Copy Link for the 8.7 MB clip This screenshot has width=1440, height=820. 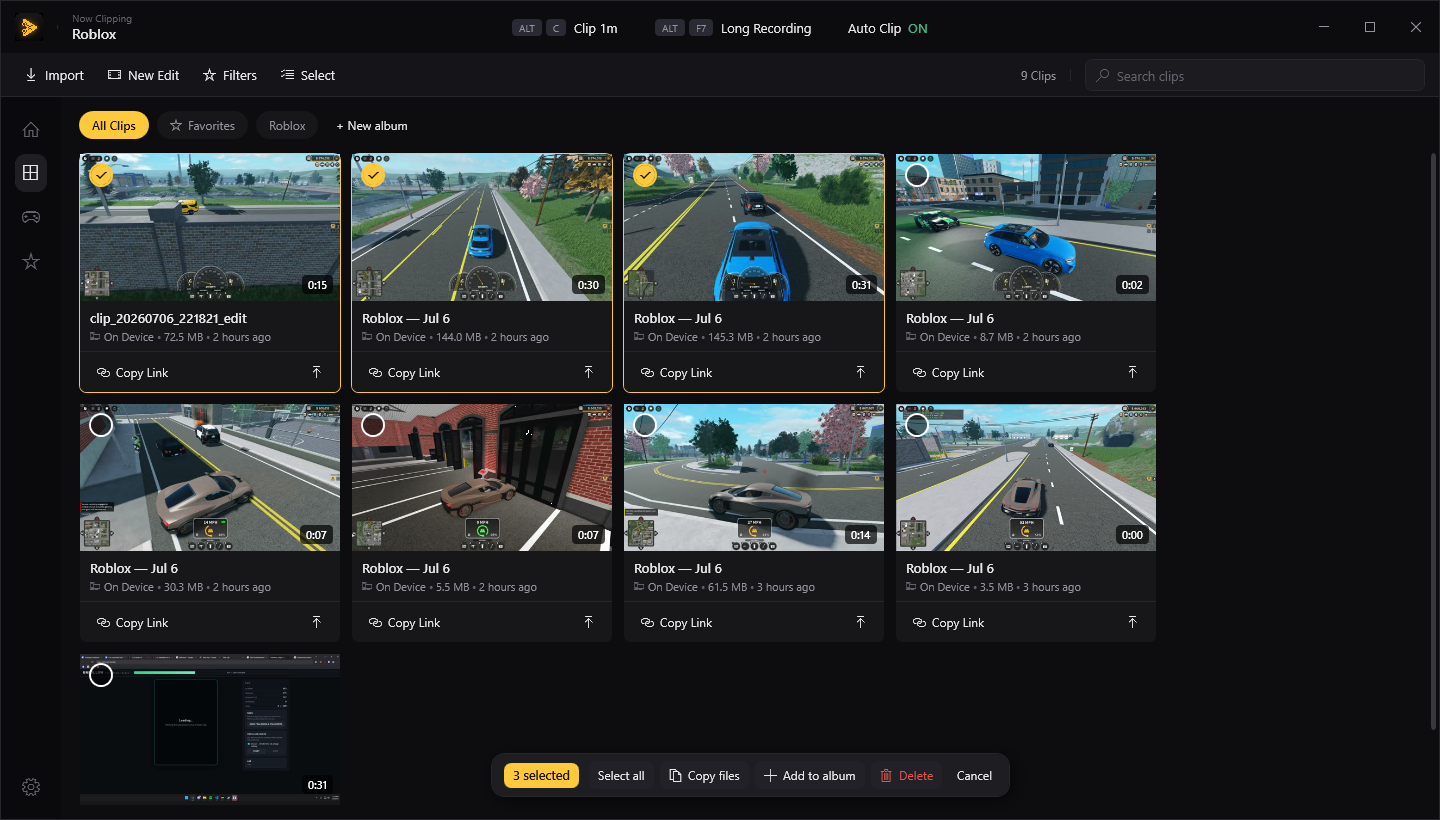(x=948, y=372)
